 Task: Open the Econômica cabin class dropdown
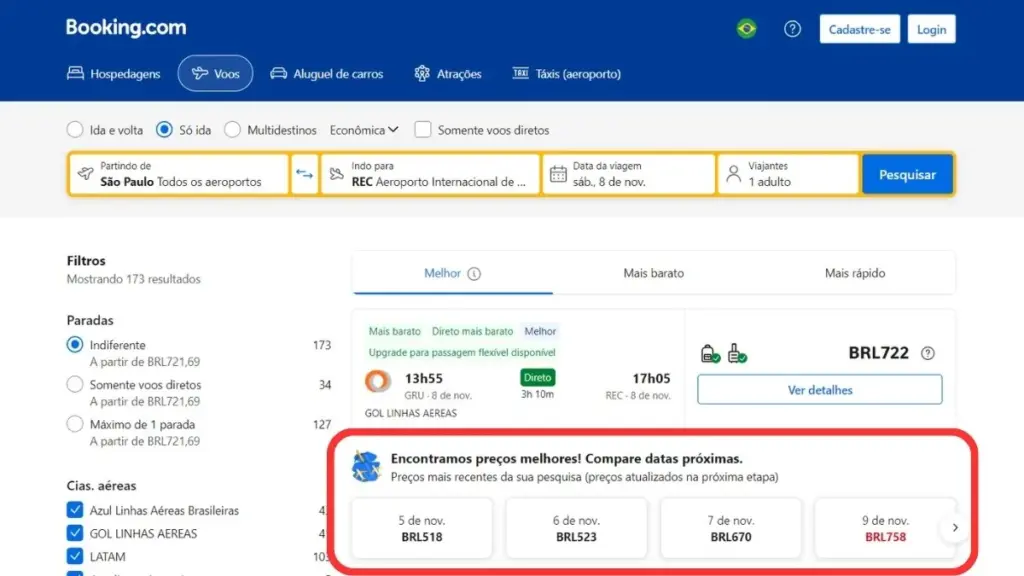[x=364, y=130]
